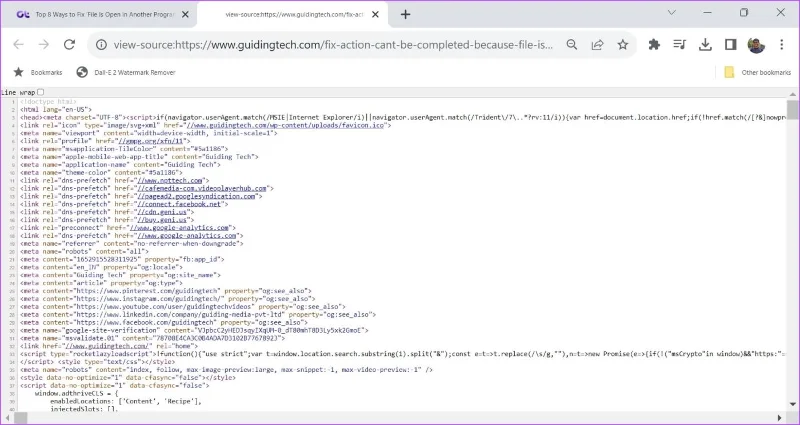Viewport: 800px width, 425px height.
Task: Open Chrome three-dot menu
Action: click(x=782, y=45)
